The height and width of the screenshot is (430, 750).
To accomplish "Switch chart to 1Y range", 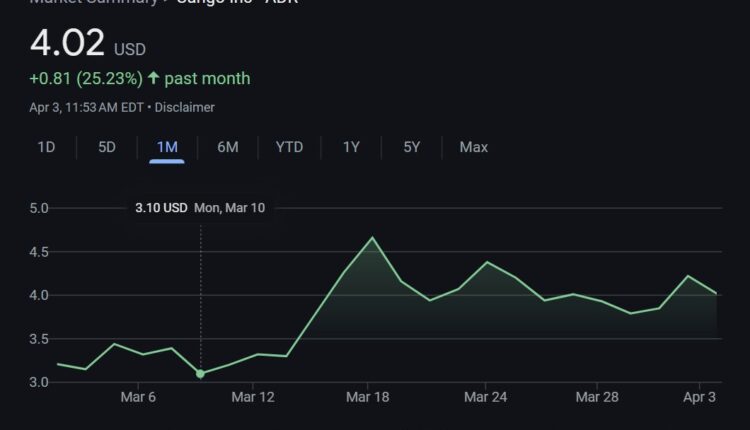I will [351, 147].
